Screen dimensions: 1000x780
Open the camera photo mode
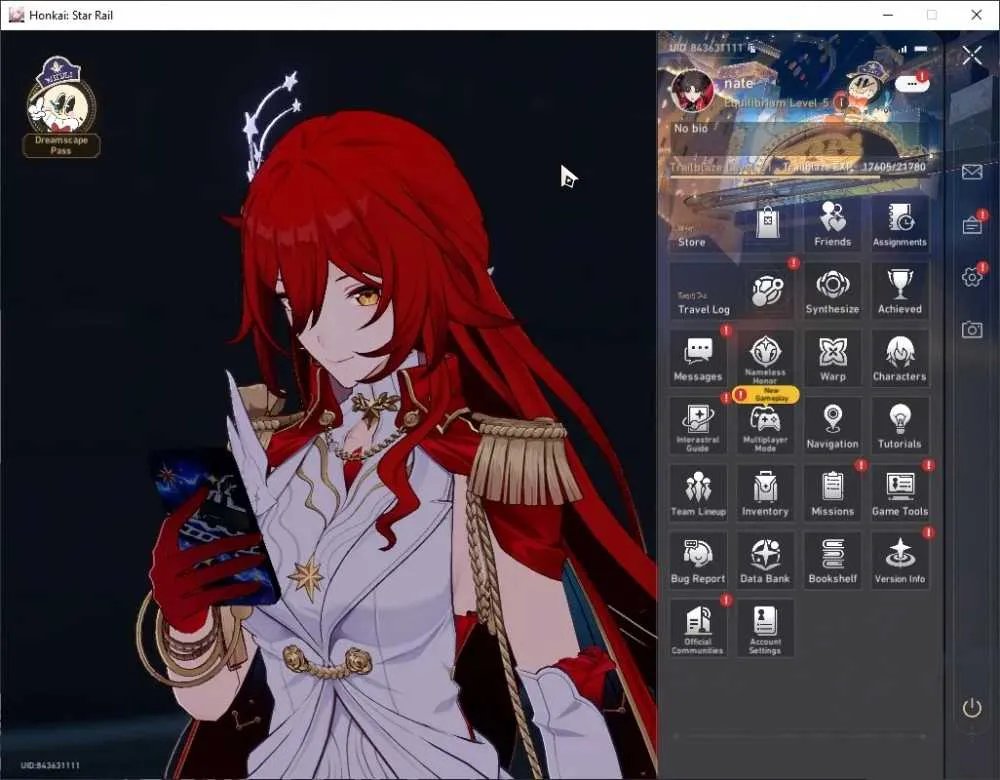[972, 329]
